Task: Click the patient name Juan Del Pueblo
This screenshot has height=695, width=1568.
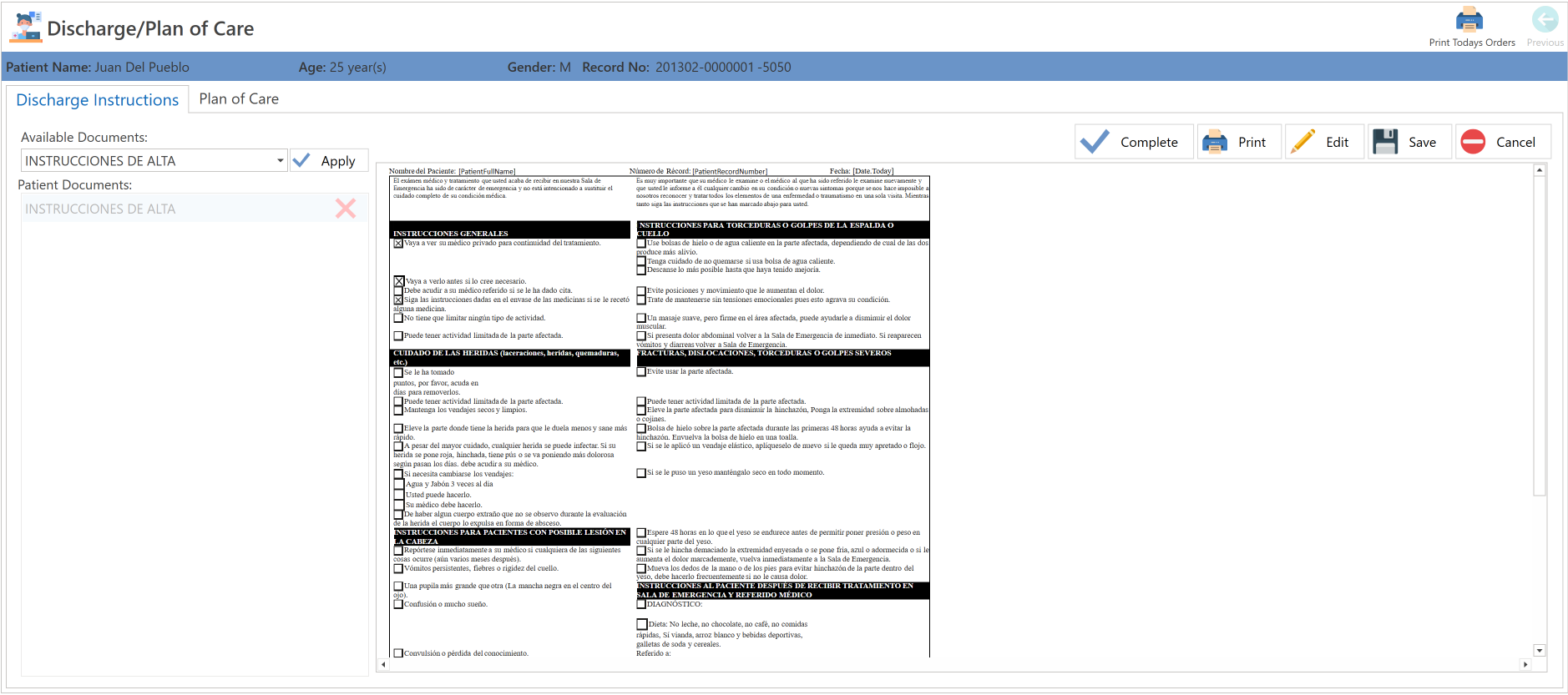Action: coord(142,67)
